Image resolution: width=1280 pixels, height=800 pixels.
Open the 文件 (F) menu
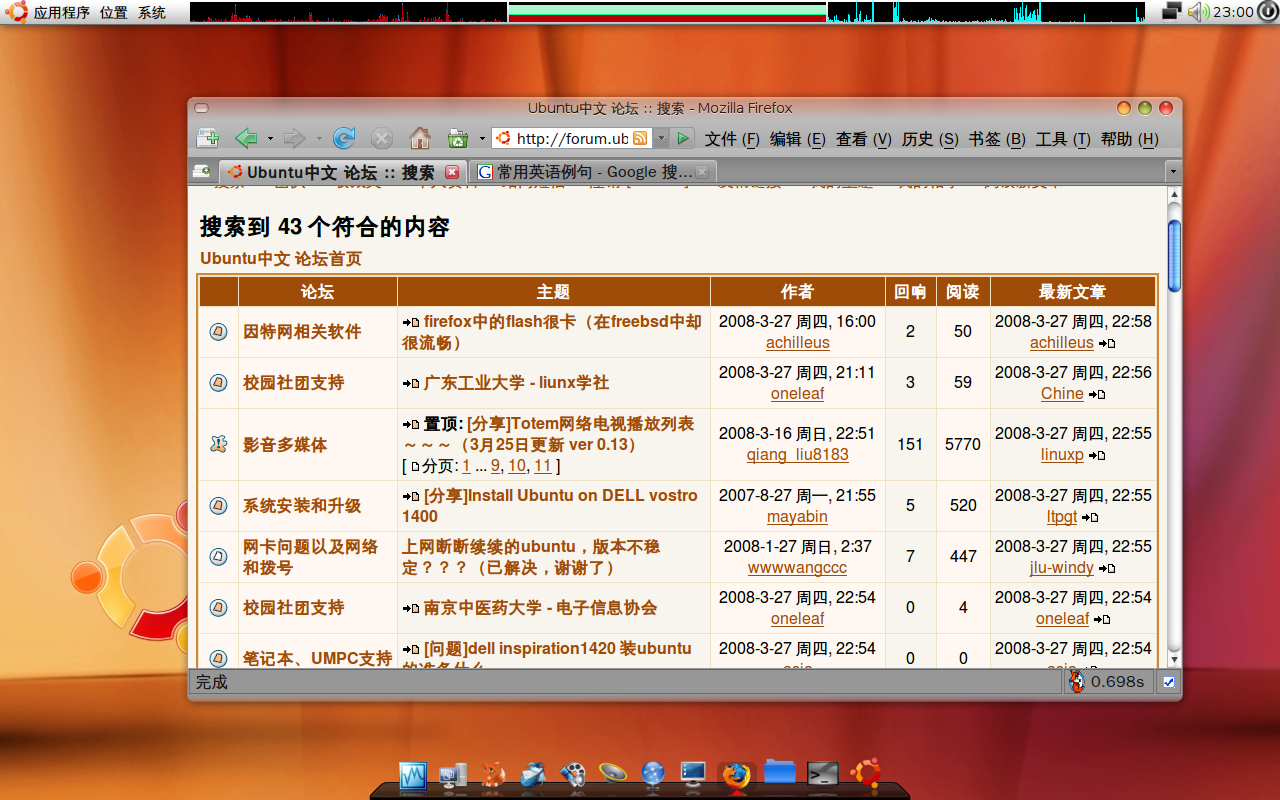[732, 139]
